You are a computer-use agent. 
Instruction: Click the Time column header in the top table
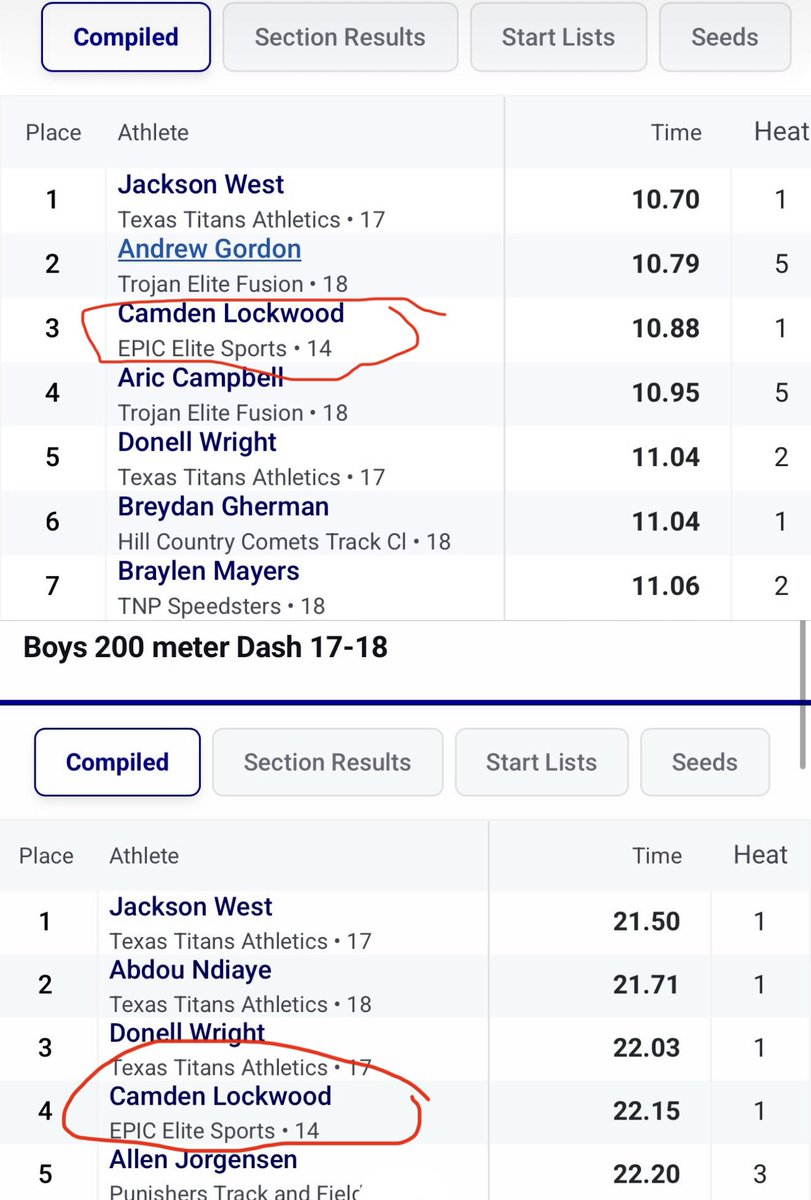tap(676, 132)
